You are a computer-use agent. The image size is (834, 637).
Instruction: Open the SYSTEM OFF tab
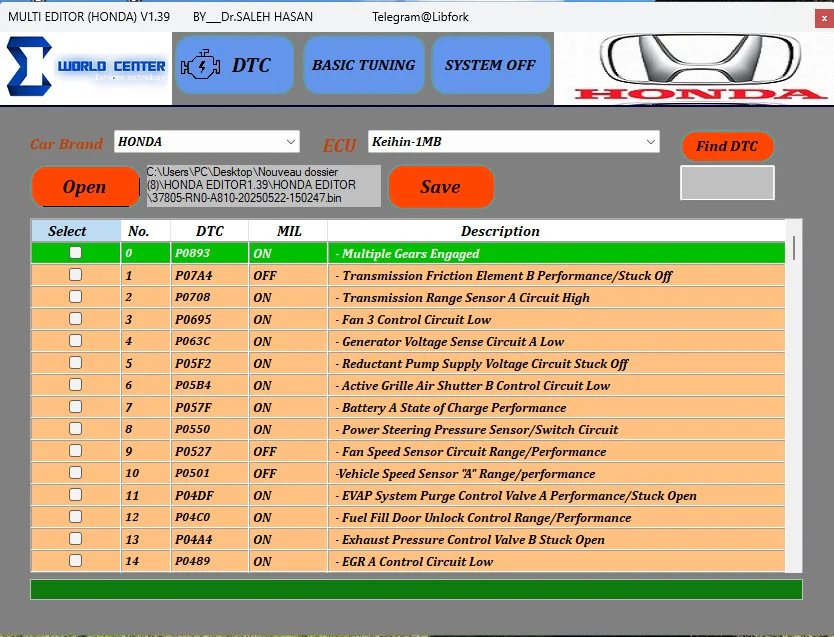coord(490,66)
